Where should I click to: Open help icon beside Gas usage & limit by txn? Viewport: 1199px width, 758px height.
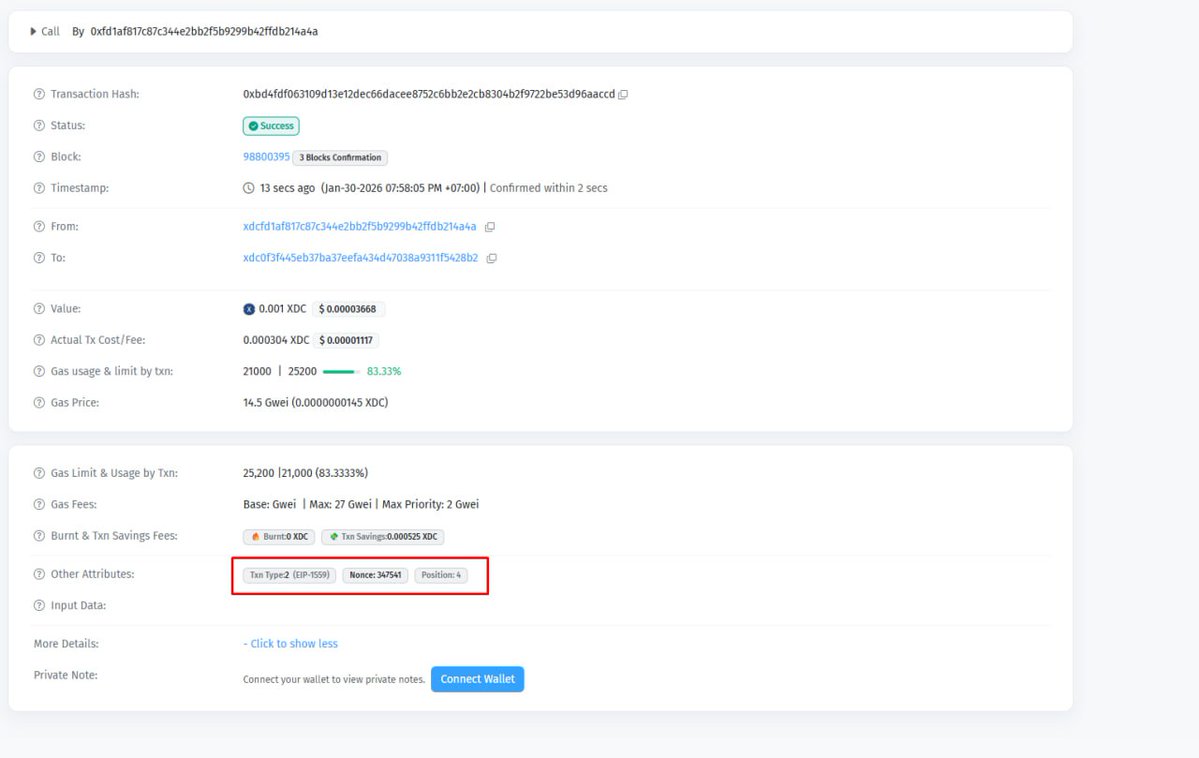click(39, 372)
